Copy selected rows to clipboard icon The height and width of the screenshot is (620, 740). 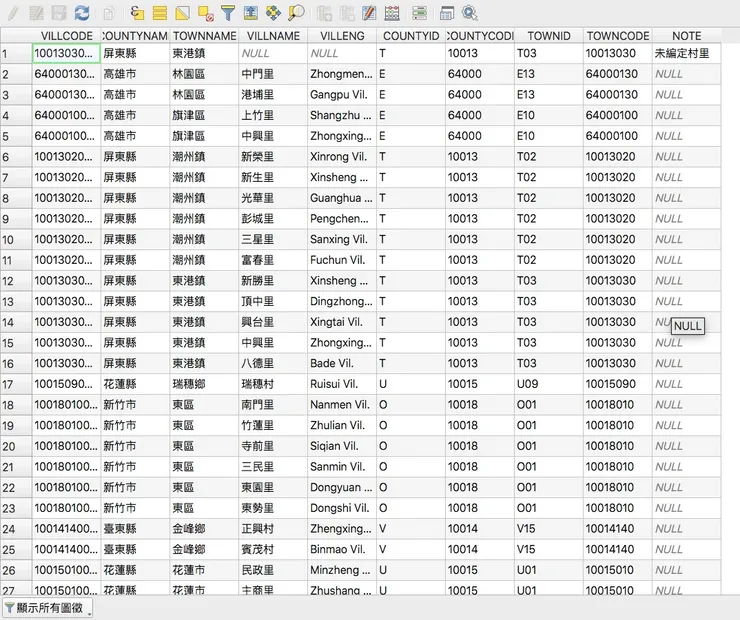click(x=109, y=13)
